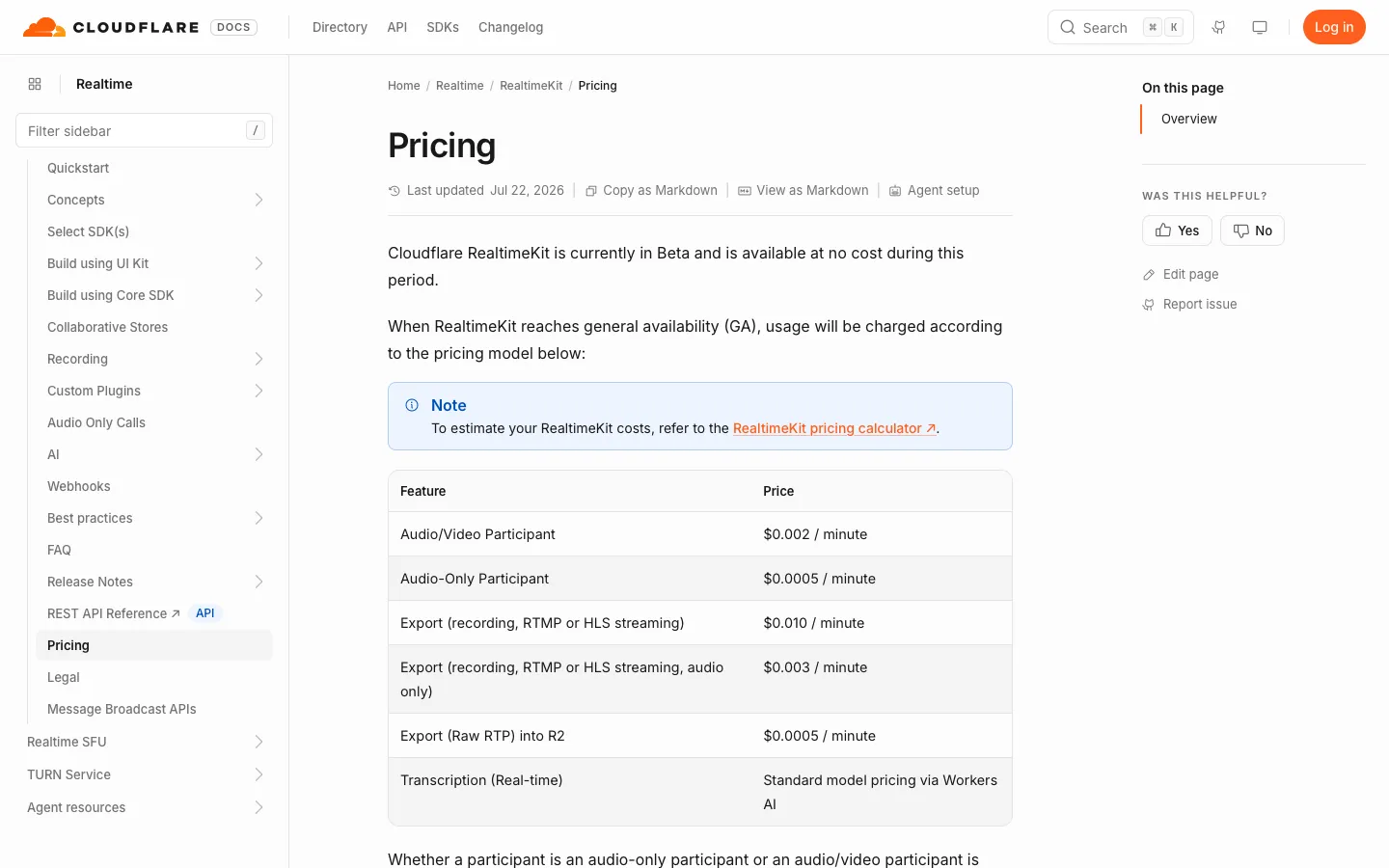The image size is (1389, 868).
Task: Toggle theme with the monitor icon
Action: tap(1260, 27)
